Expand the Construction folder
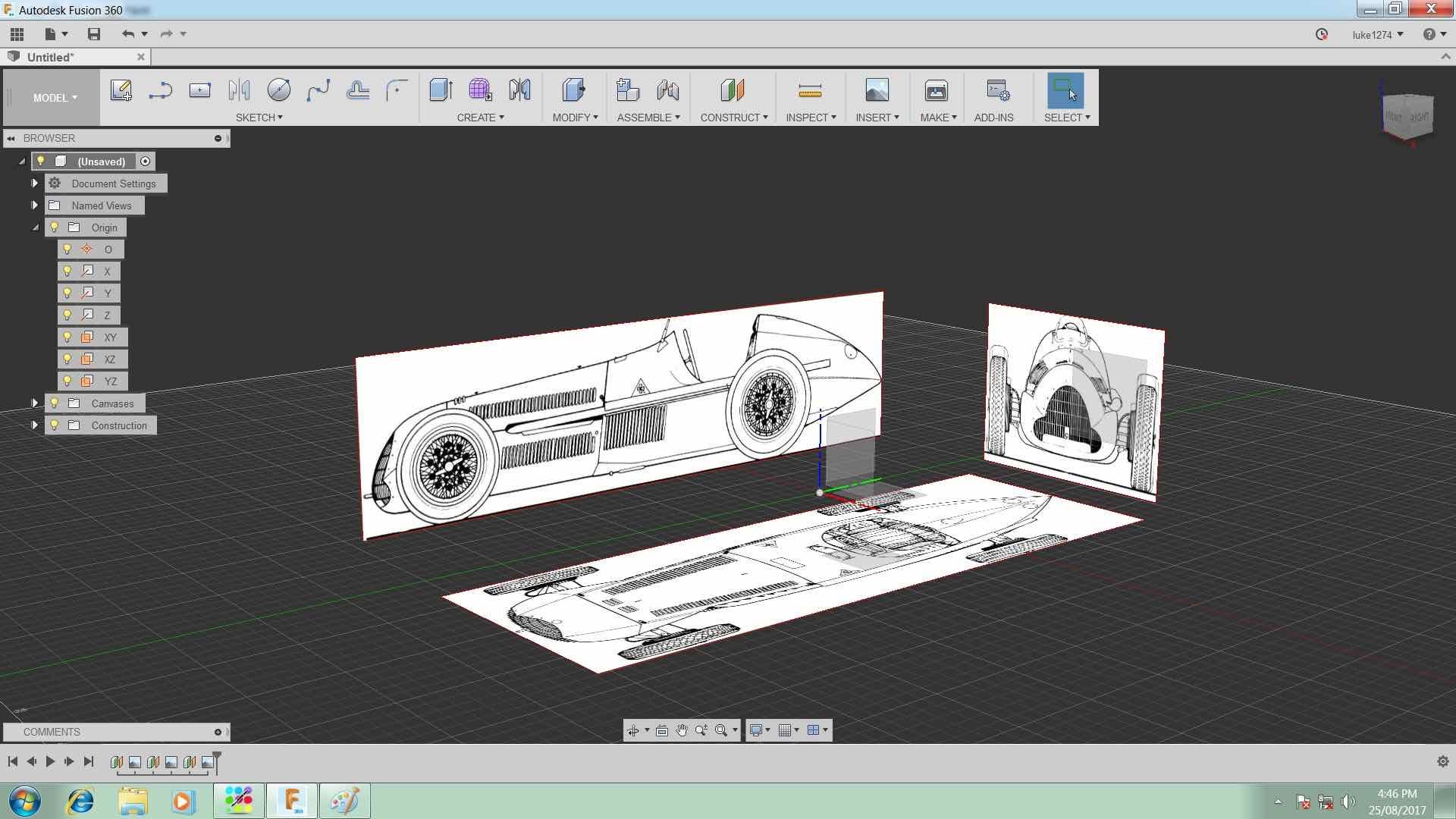 click(x=34, y=425)
